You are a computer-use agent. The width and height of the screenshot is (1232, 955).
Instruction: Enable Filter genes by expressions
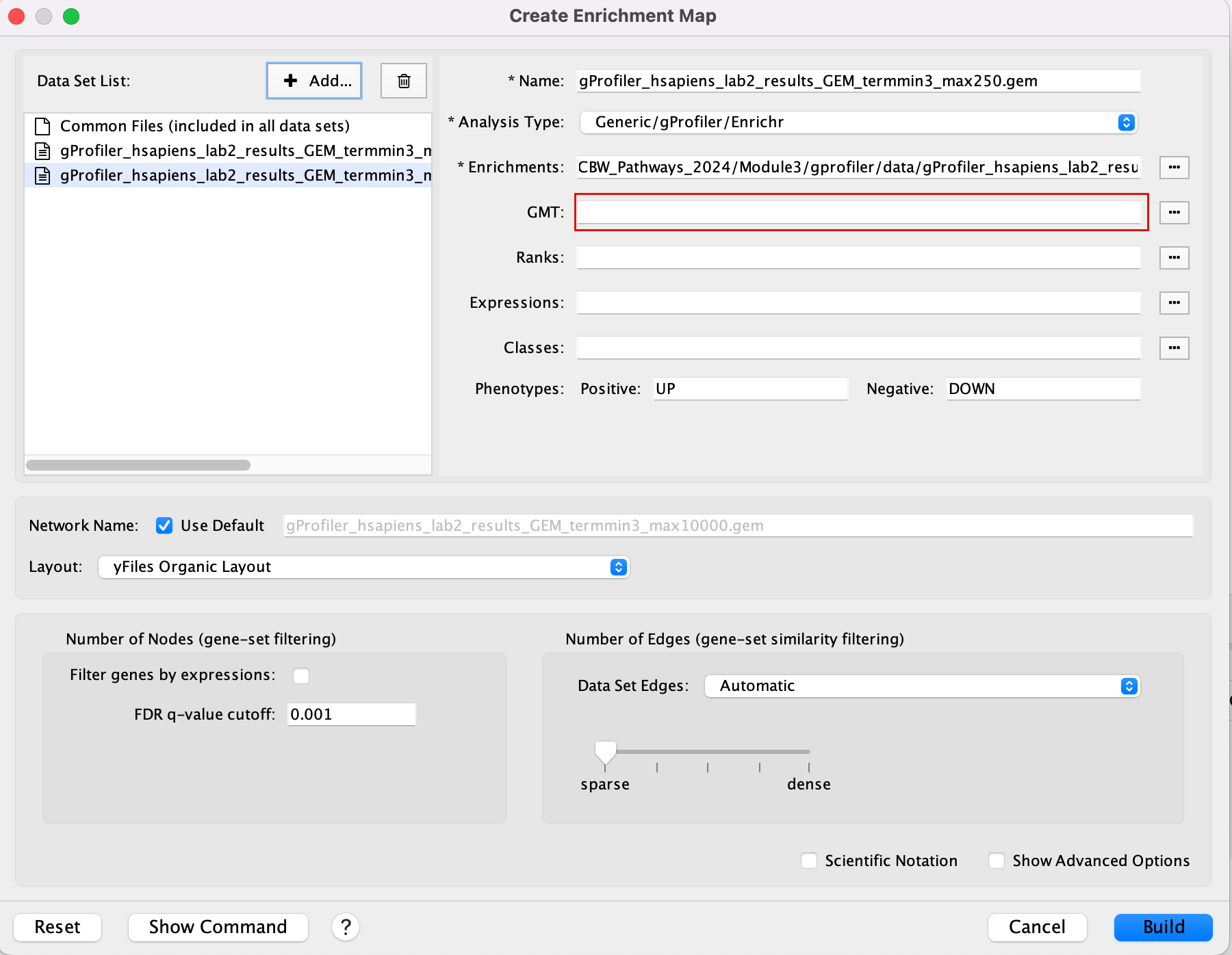pyautogui.click(x=301, y=676)
